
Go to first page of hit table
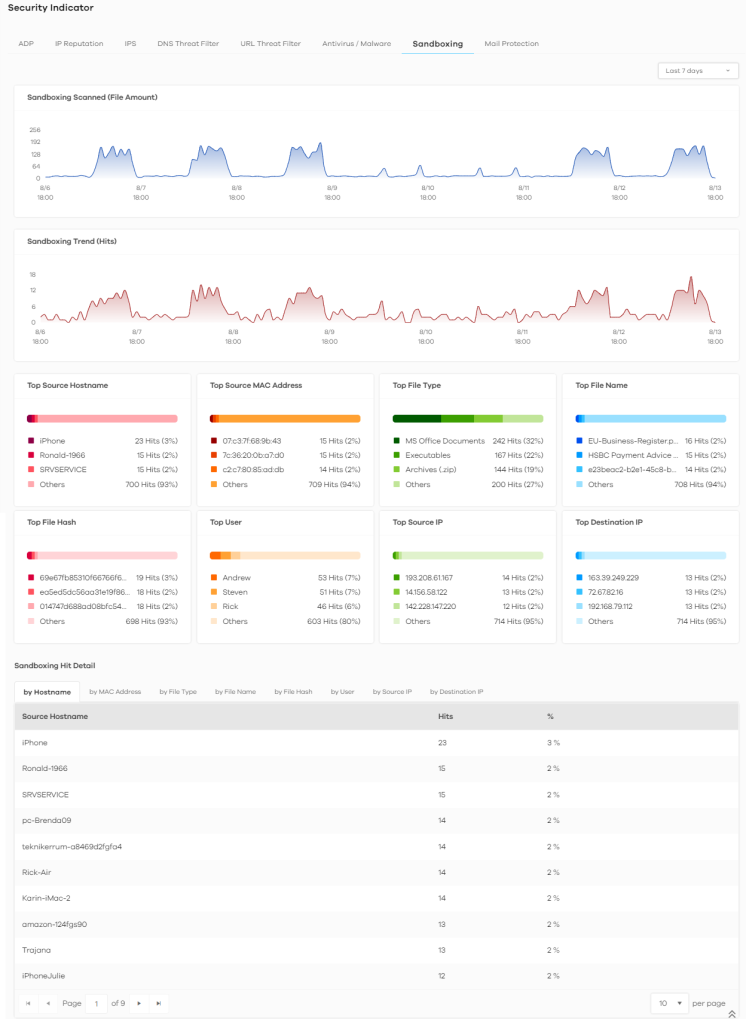[28, 1003]
